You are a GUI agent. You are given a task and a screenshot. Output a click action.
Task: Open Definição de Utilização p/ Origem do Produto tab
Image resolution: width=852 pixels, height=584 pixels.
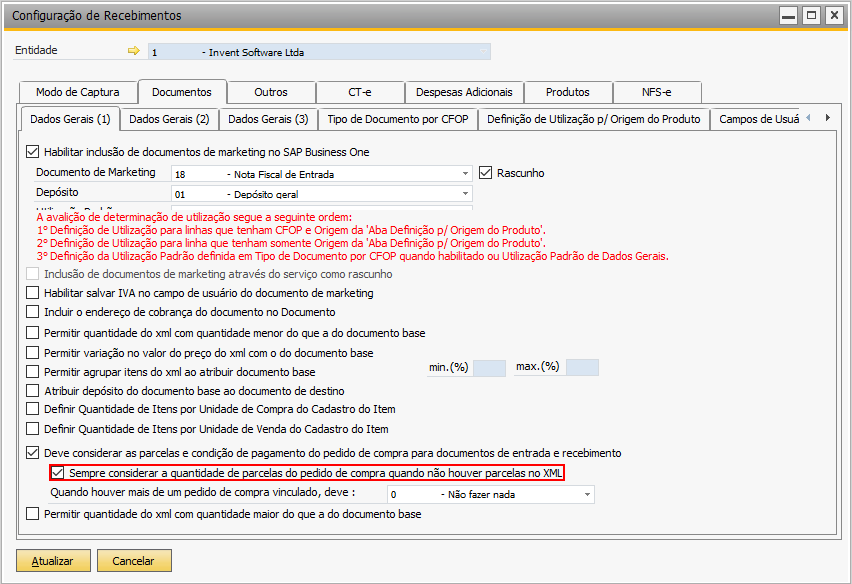coord(594,120)
